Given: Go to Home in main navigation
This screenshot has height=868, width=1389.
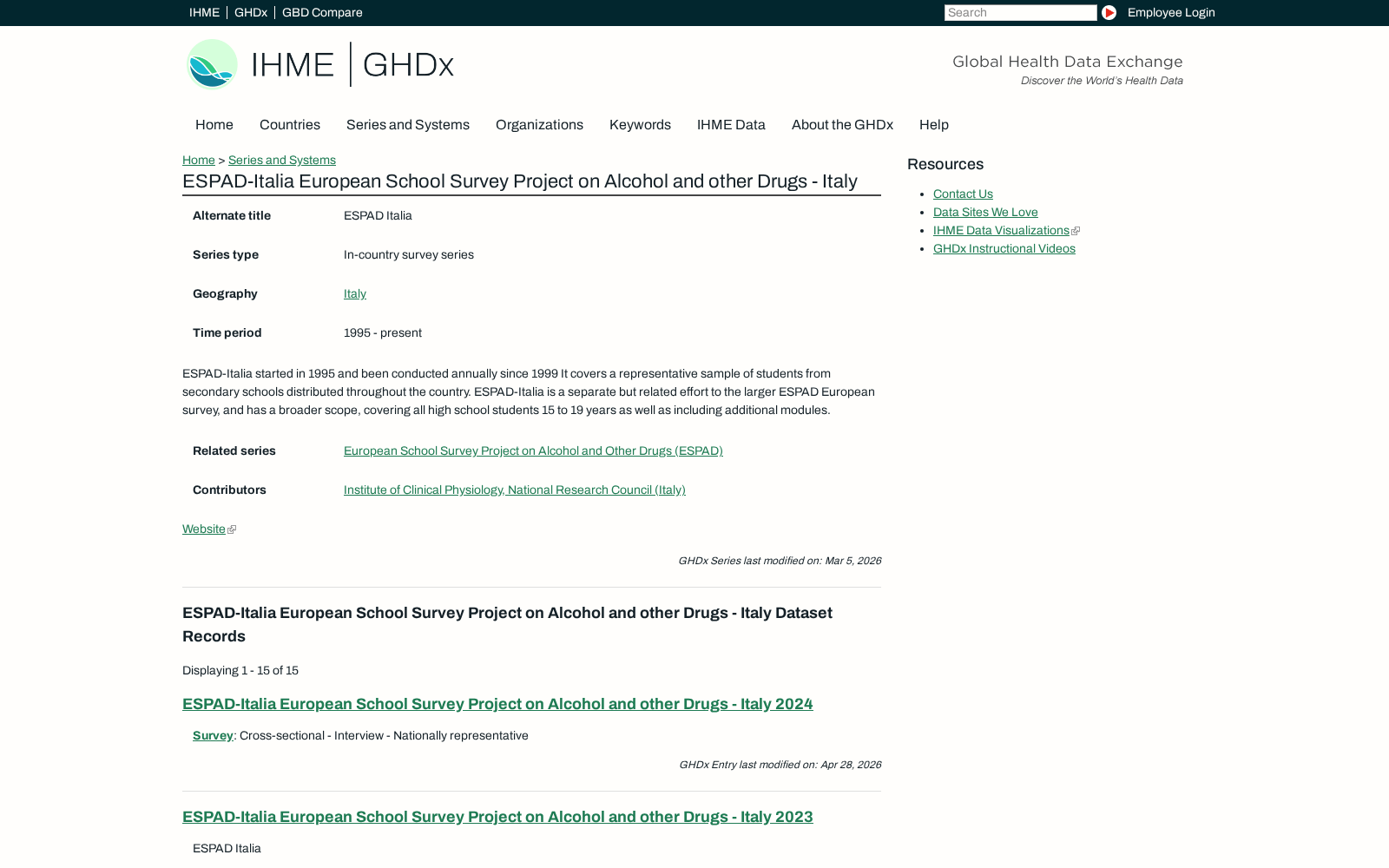Looking at the screenshot, I should click(214, 125).
